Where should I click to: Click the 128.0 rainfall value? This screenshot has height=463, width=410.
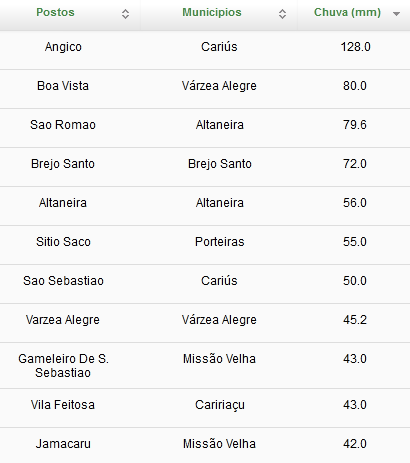[x=355, y=47]
